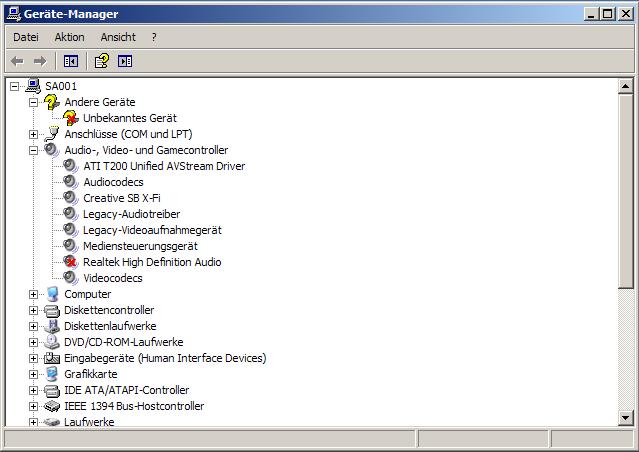Viewport: 639px width, 452px height.
Task: Click the disabled Realtek High Definition Audio icon
Action: 71,262
